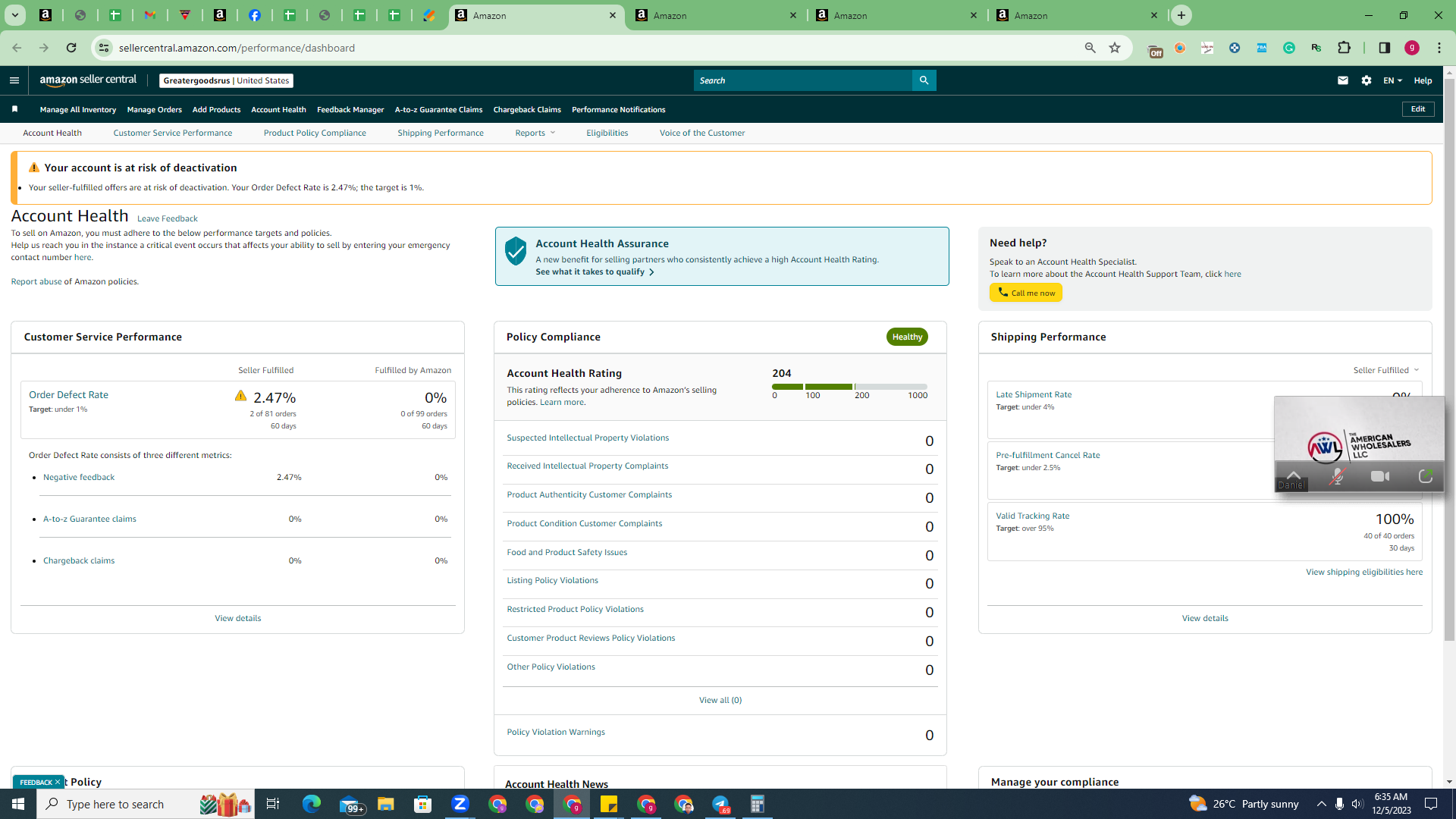Expand the Seller Fulfilled shipping dropdown

1386,370
